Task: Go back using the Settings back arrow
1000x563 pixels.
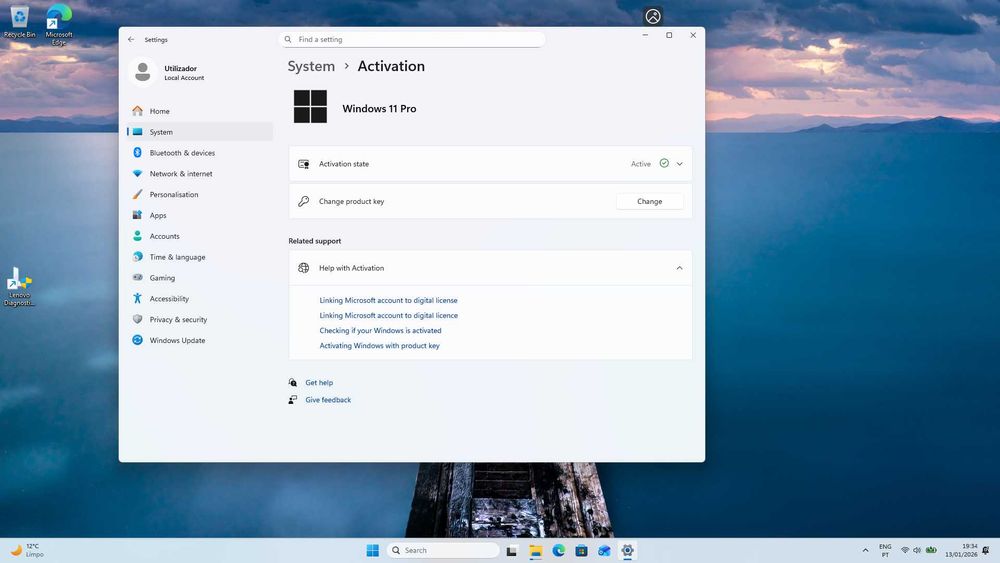Action: pos(131,40)
